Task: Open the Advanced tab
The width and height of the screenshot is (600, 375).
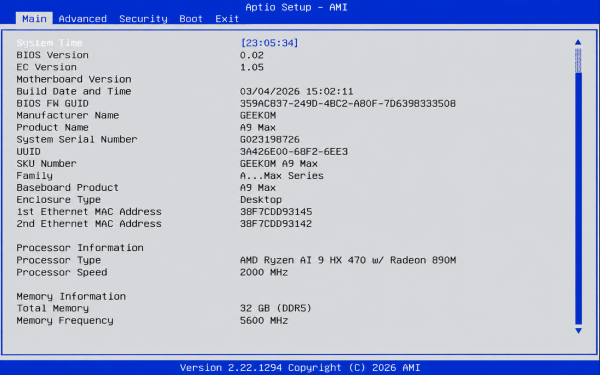Action: [82, 19]
